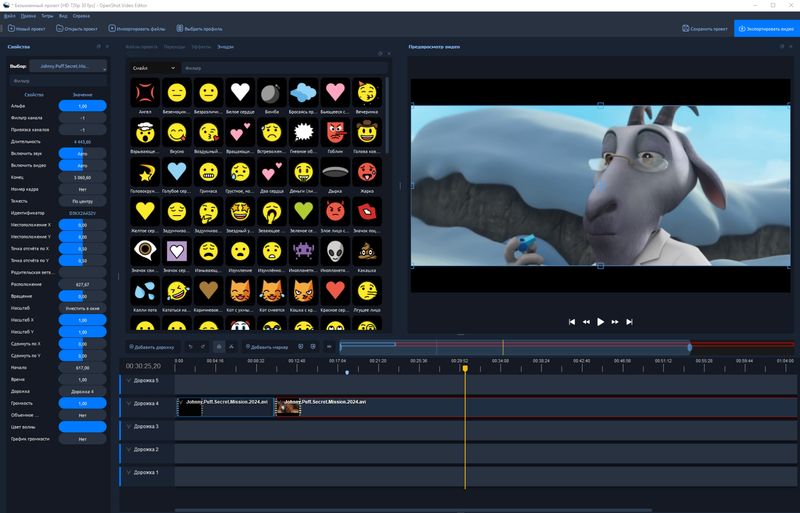This screenshot has height=513, width=800.
Task: Click the Play button in video preview
Action: click(x=600, y=322)
